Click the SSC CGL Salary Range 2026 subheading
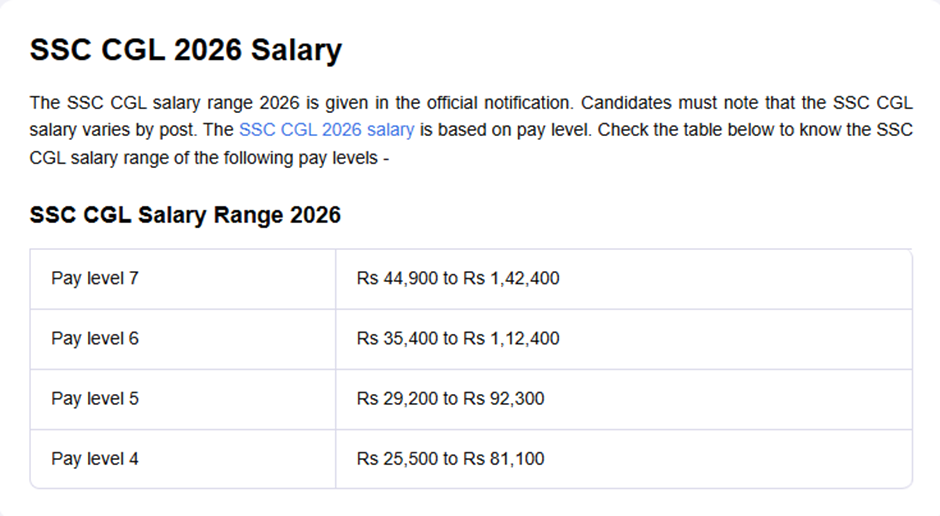Viewport: 940px width, 516px height. 185,215
